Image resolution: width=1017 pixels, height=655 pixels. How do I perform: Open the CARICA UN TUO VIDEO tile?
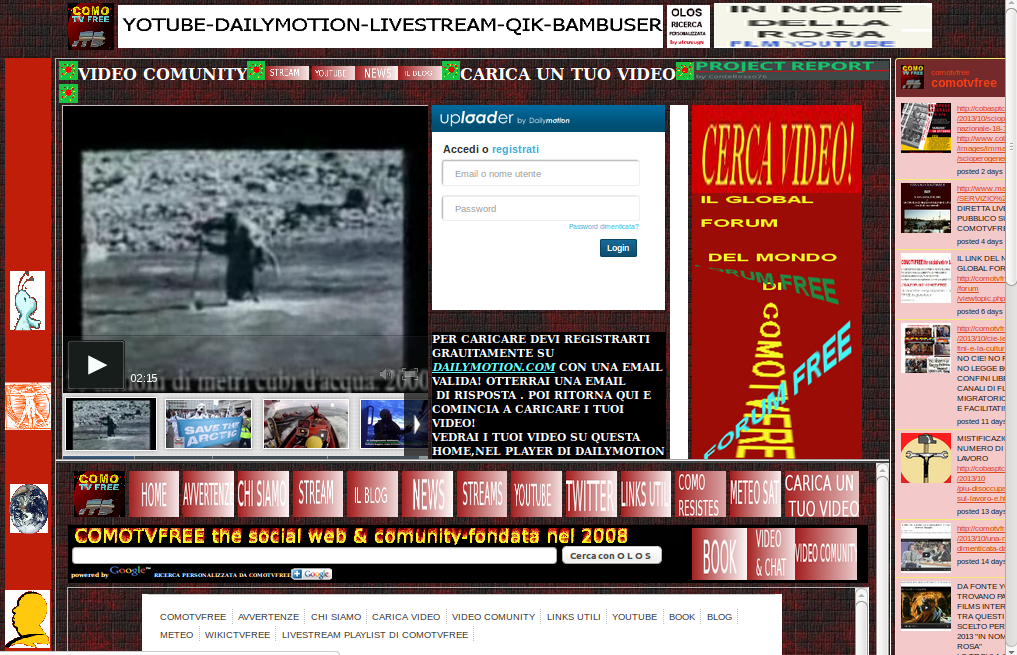[x=822, y=494]
